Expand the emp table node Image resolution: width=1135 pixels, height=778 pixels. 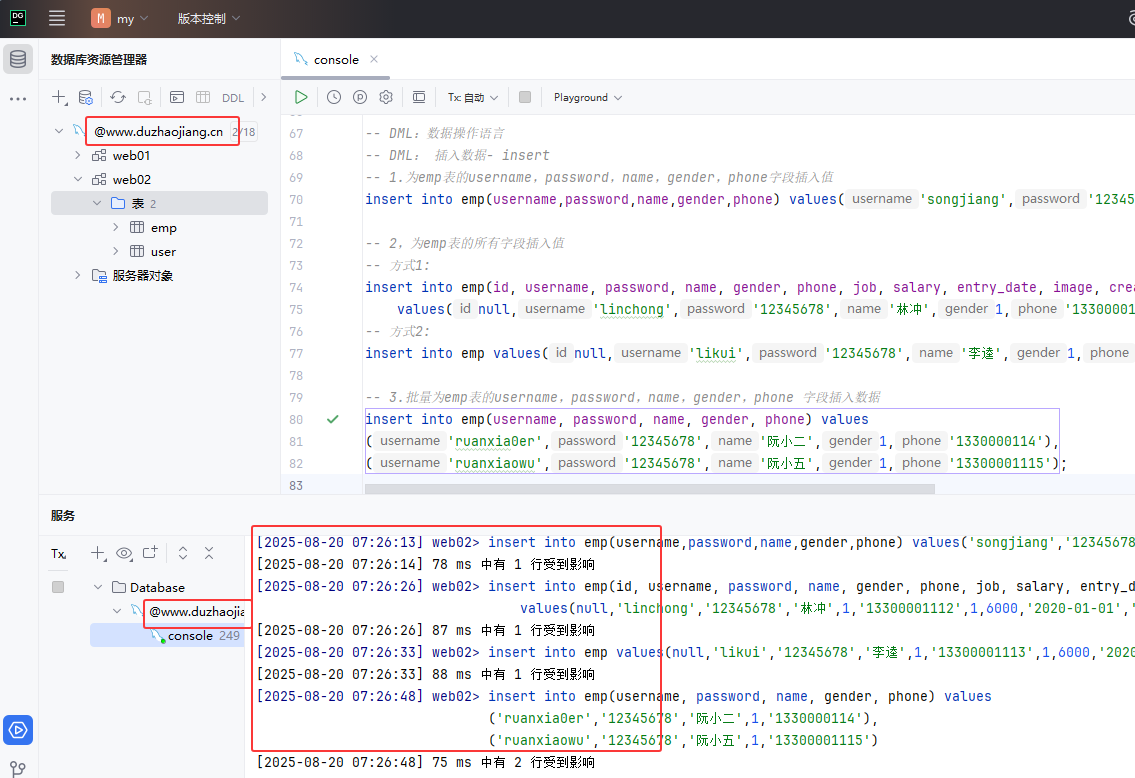(x=116, y=228)
